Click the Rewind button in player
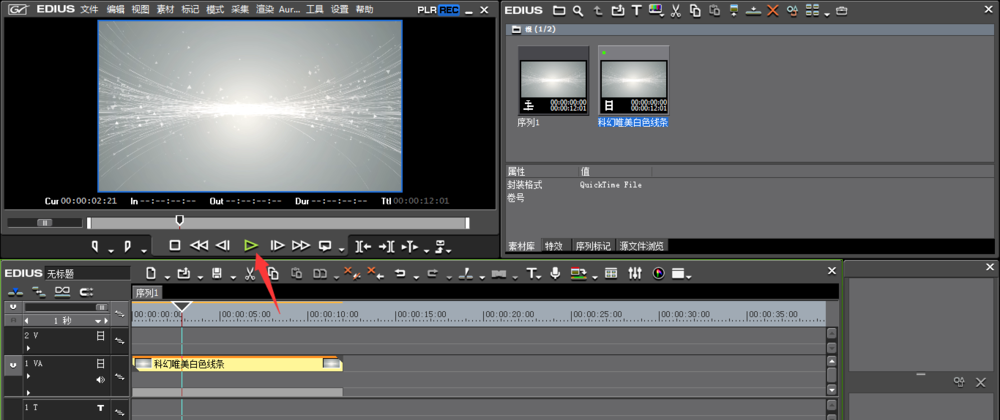 click(199, 245)
